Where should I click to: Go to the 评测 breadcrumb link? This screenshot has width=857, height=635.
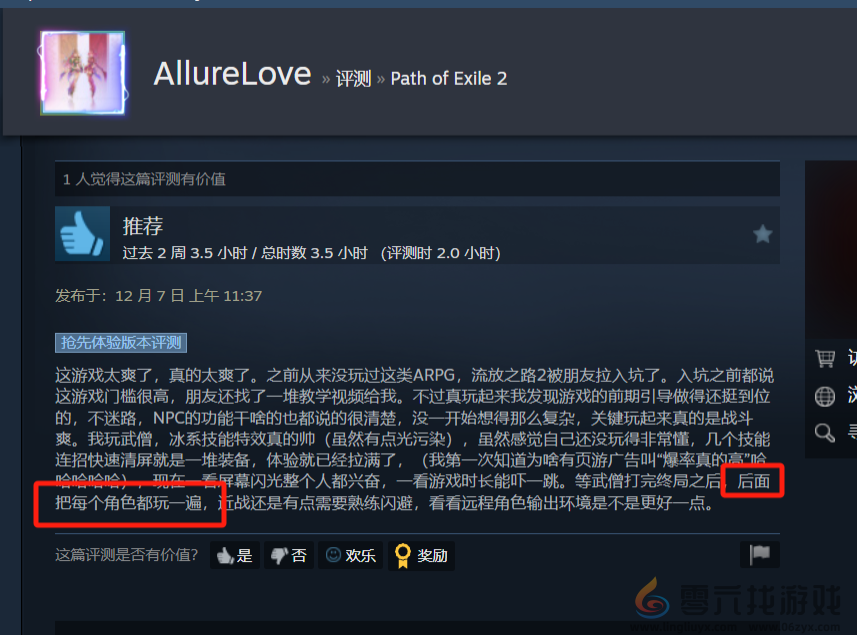pyautogui.click(x=354, y=79)
